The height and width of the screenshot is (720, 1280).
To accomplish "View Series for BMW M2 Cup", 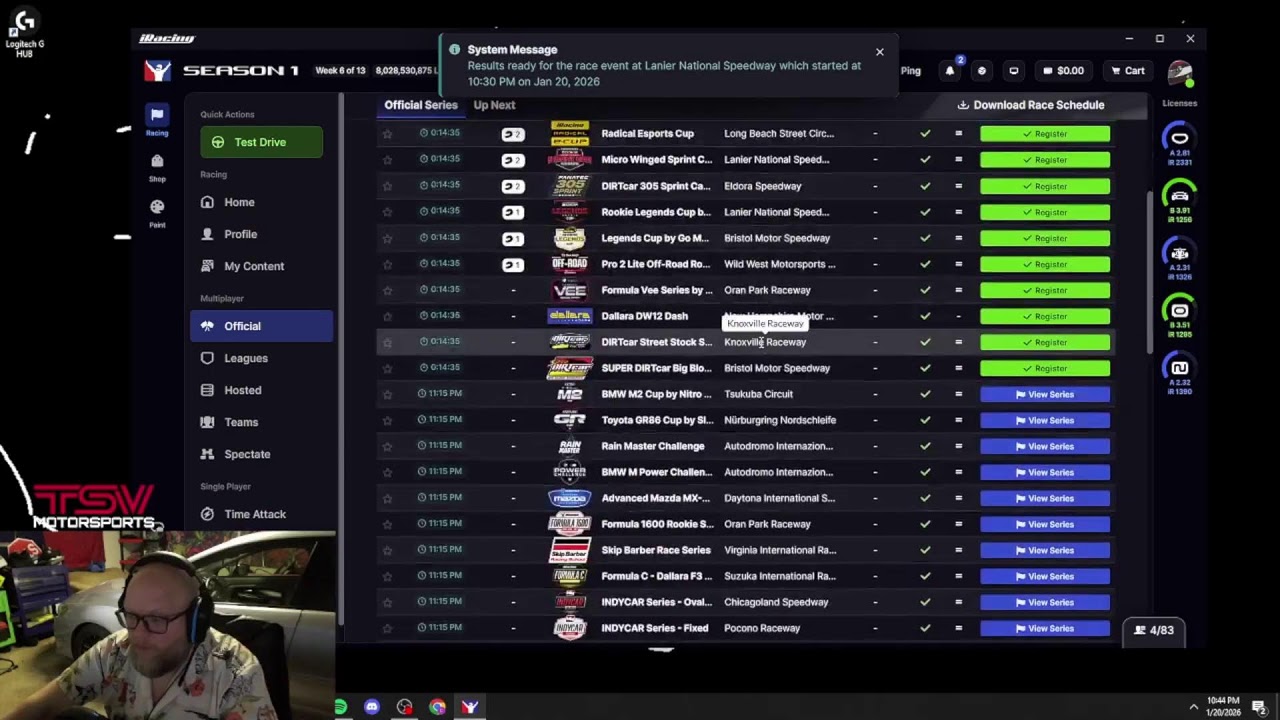I will pos(1045,394).
